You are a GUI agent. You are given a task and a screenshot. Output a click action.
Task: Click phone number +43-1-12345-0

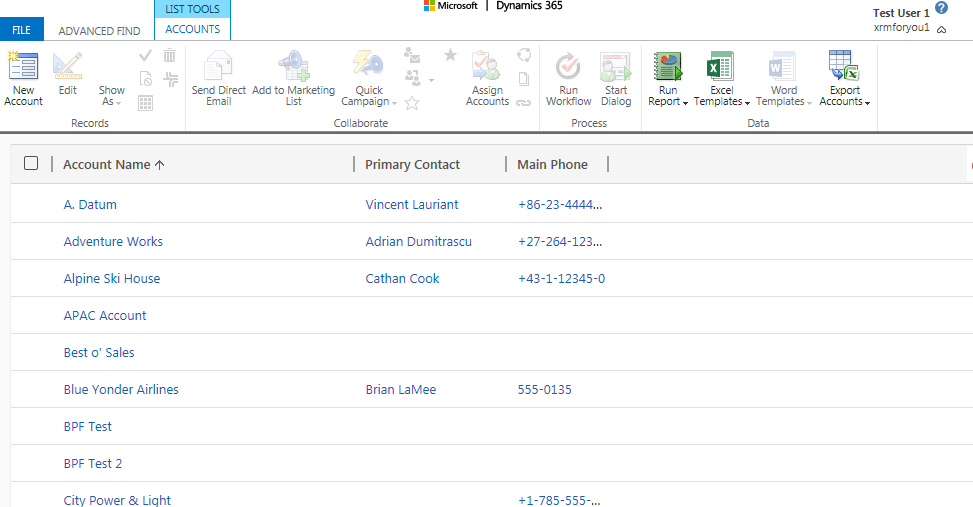click(562, 279)
